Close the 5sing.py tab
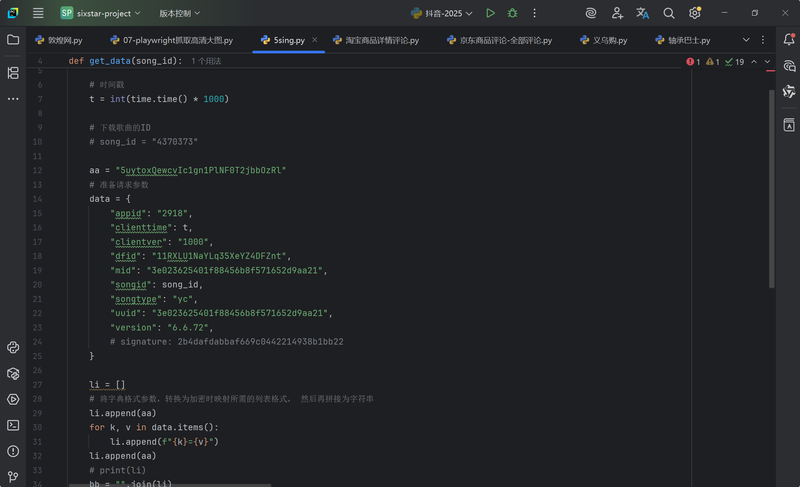The height and width of the screenshot is (487, 800). point(315,40)
